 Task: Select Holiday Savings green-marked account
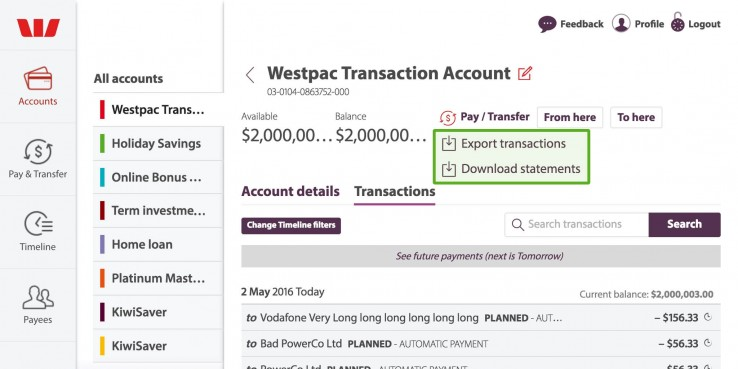point(158,144)
